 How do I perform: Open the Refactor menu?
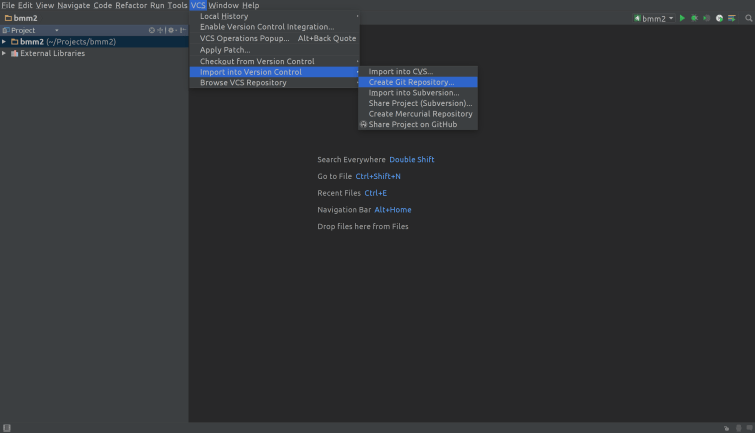coord(131,5)
